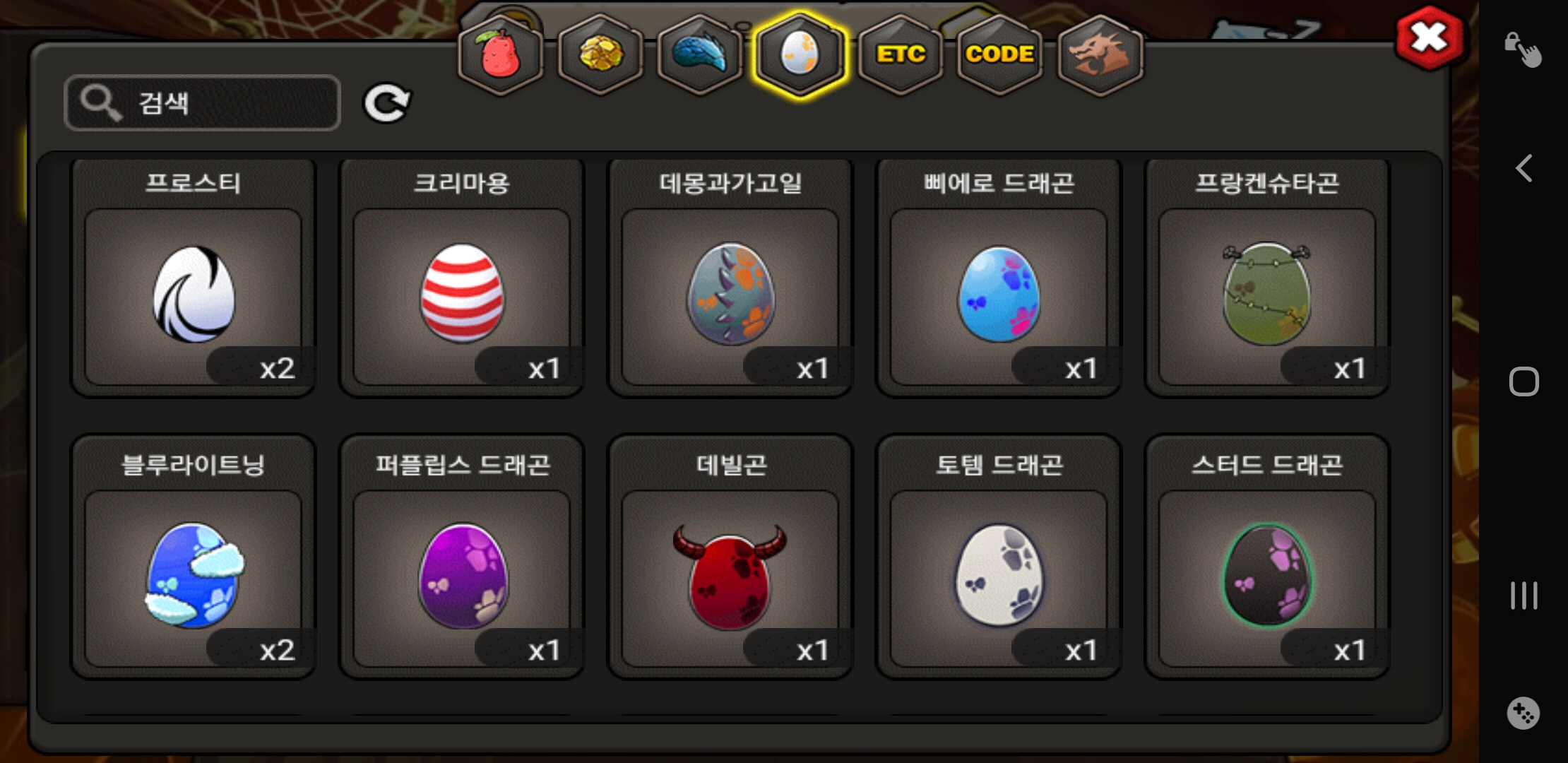The image size is (1568, 763).
Task: Open the Android recent apps button
Action: click(1524, 595)
